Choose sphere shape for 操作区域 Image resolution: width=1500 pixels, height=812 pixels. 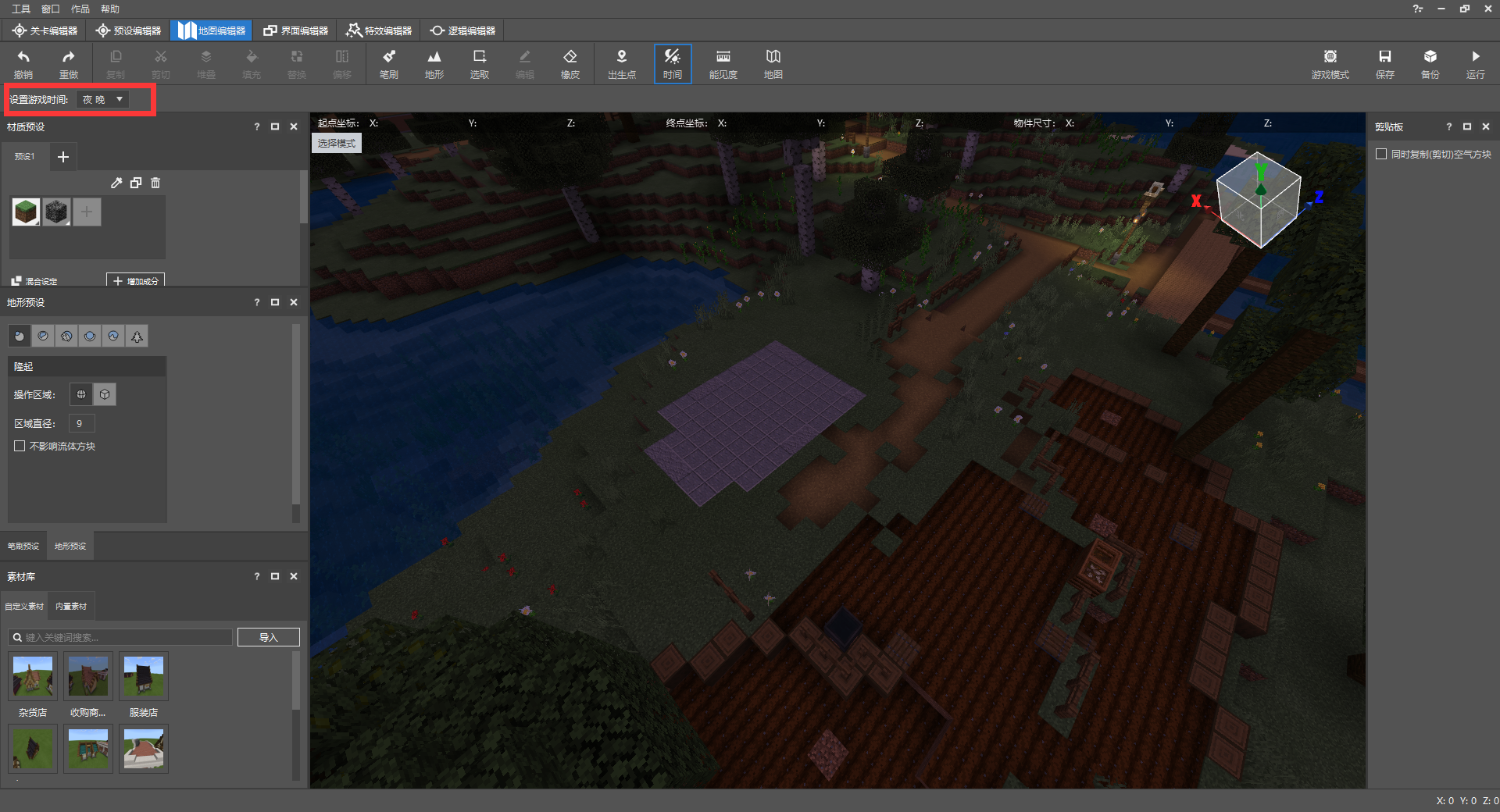point(81,394)
